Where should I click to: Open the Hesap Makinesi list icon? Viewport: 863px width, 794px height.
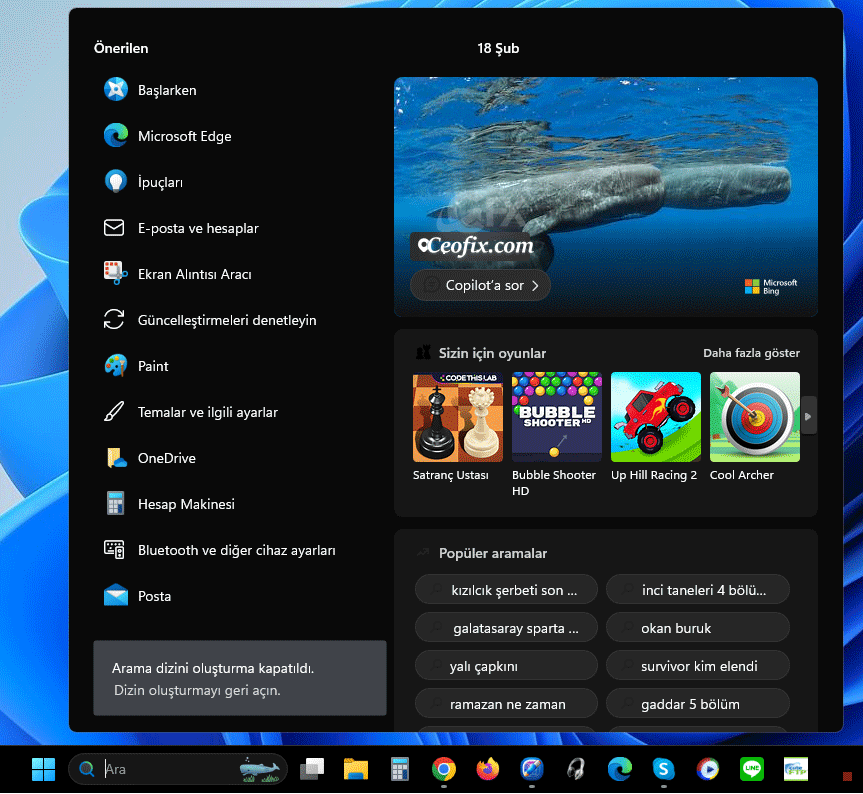[115, 503]
